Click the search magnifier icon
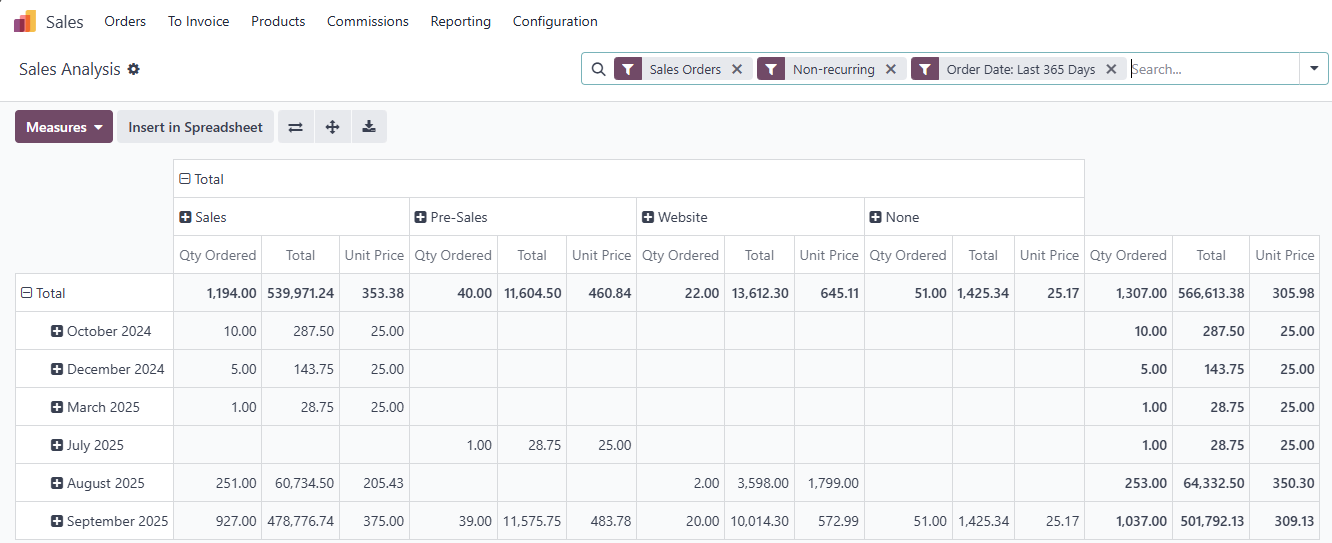Image resolution: width=1332 pixels, height=543 pixels. [x=598, y=69]
